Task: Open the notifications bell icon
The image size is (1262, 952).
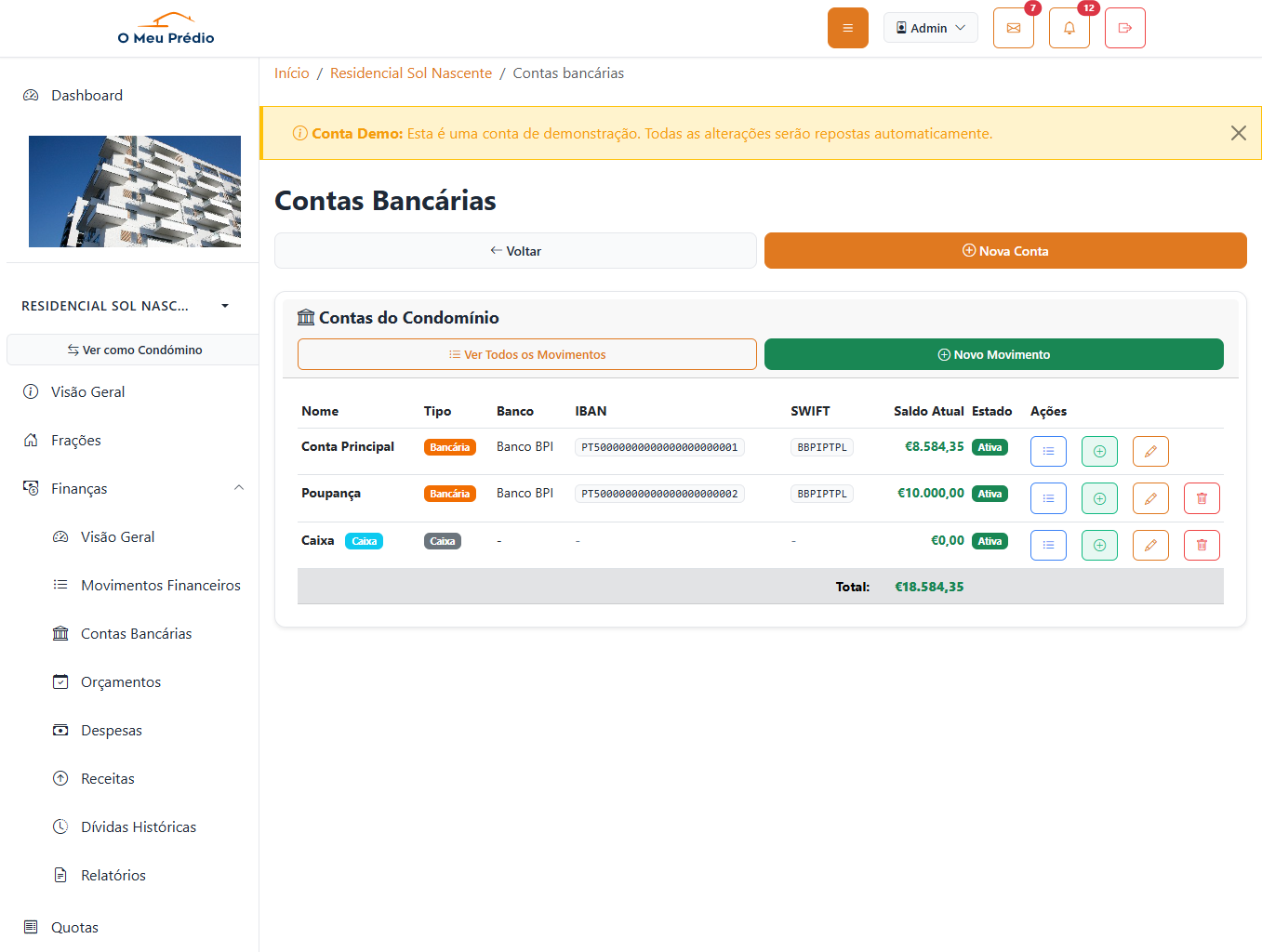Action: [x=1069, y=27]
